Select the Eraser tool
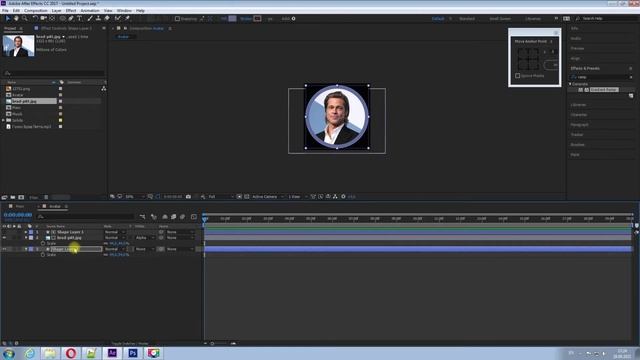Viewport: 640px width, 360px height. point(107,18)
